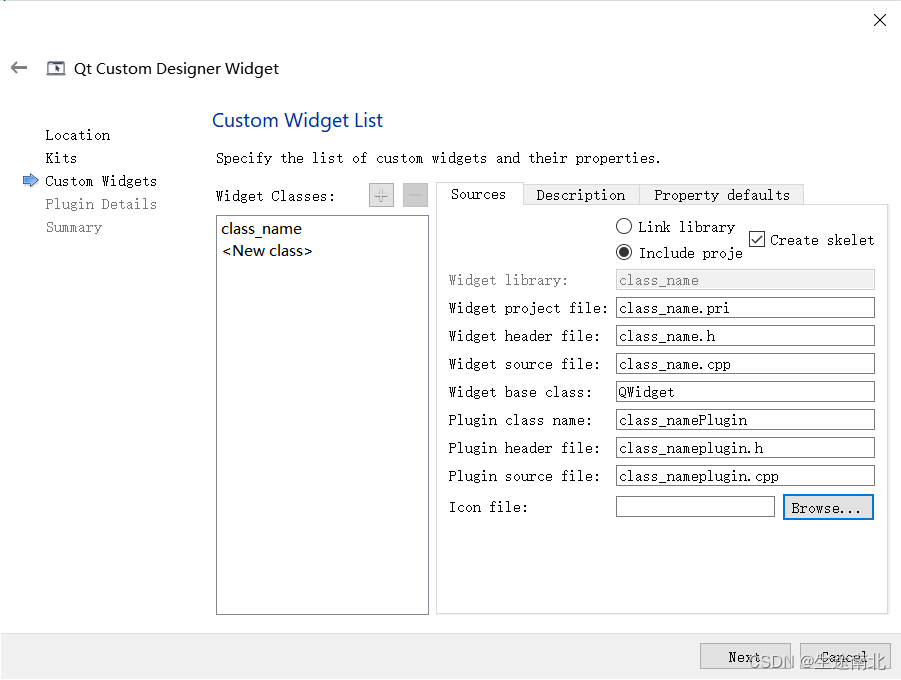Click Location step in sidebar
This screenshot has width=901, height=680.
click(x=78, y=135)
